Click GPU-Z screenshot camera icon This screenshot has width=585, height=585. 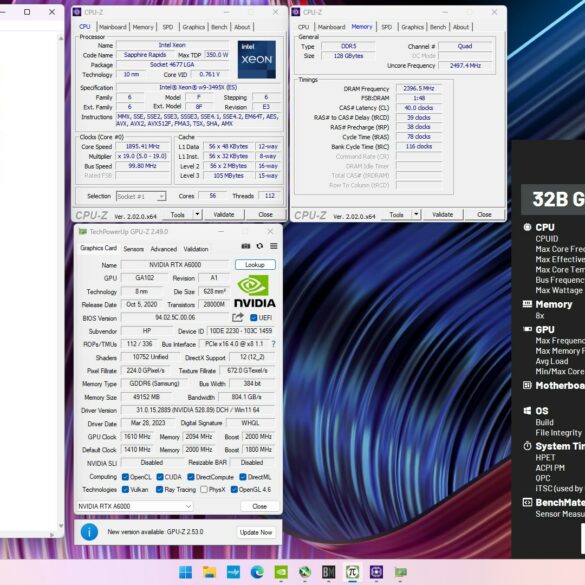[245, 246]
